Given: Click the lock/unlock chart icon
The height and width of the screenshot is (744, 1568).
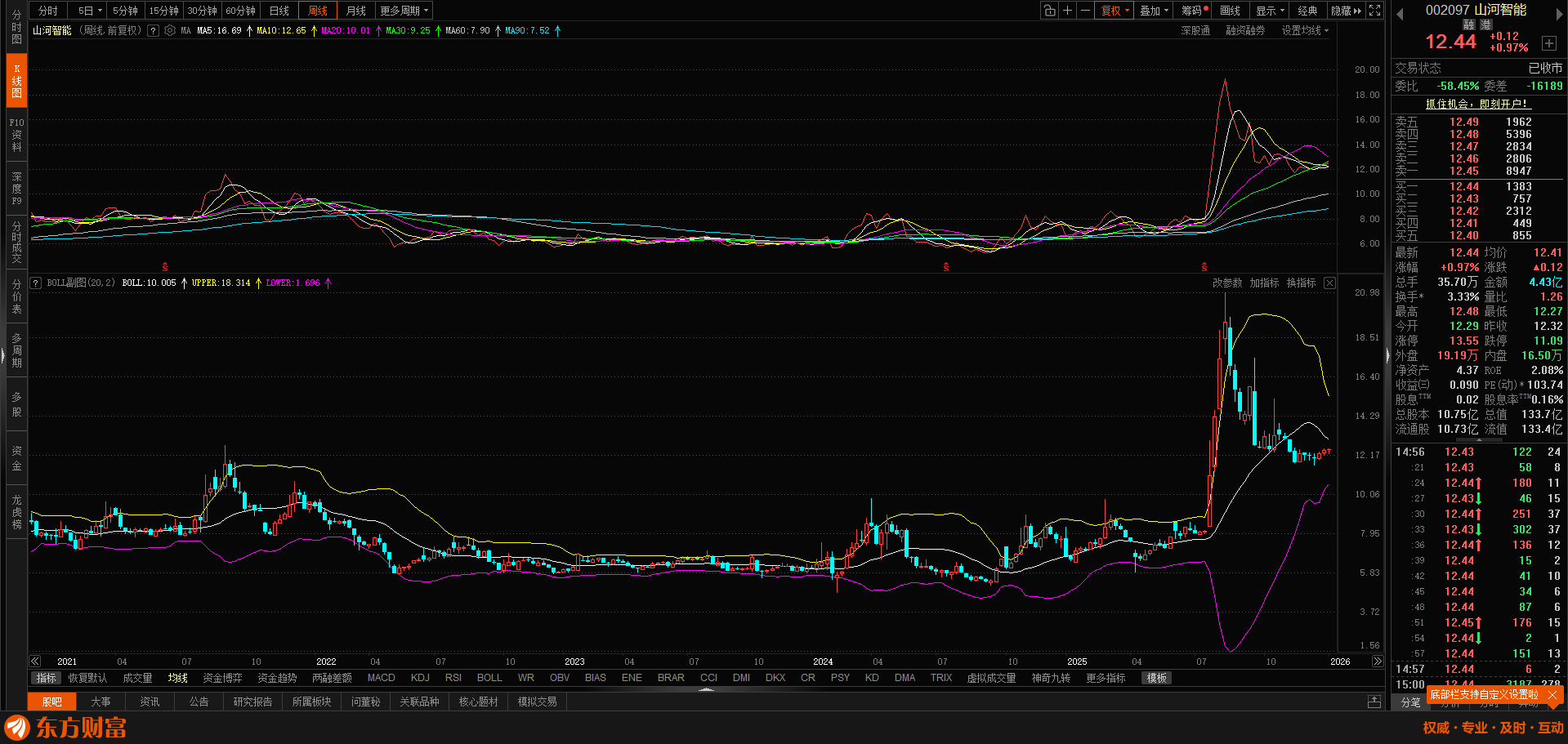Looking at the screenshot, I should click(1049, 11).
